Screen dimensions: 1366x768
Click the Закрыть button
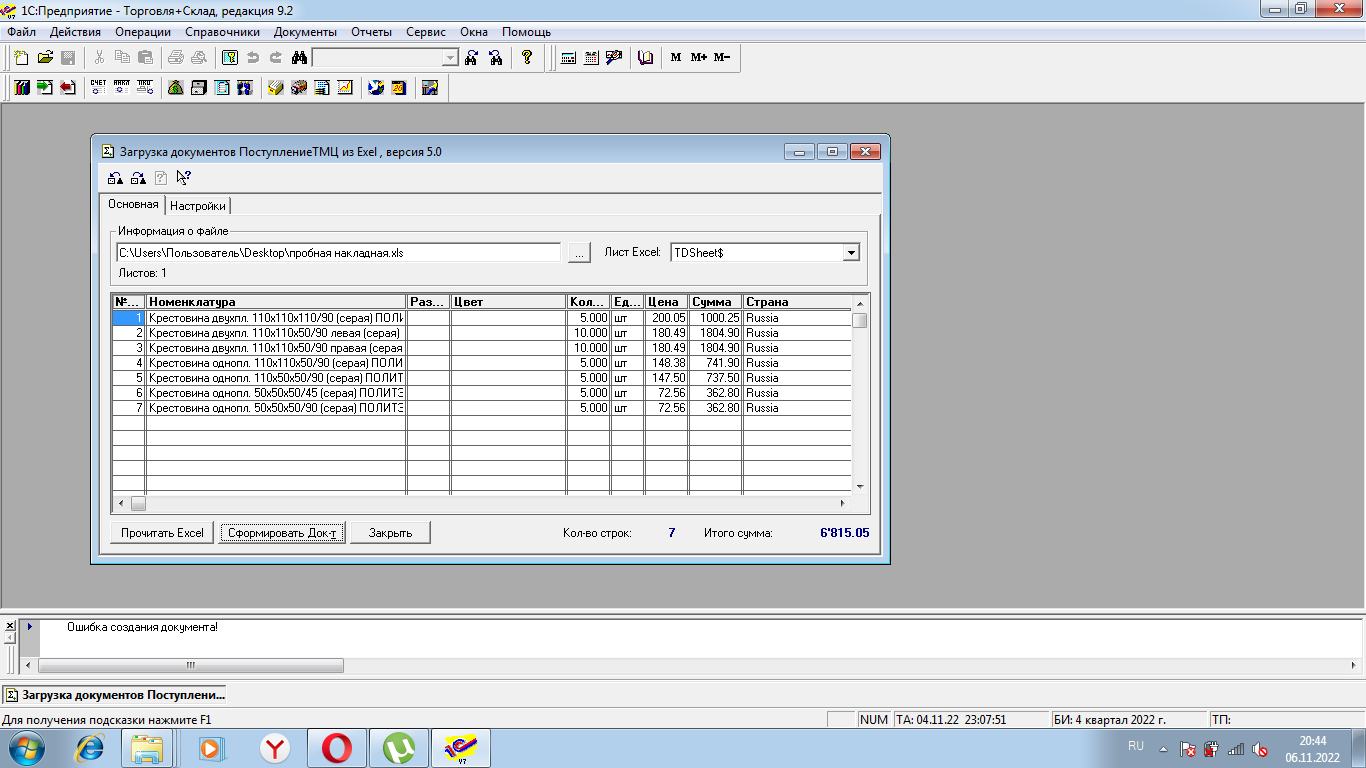coord(390,533)
